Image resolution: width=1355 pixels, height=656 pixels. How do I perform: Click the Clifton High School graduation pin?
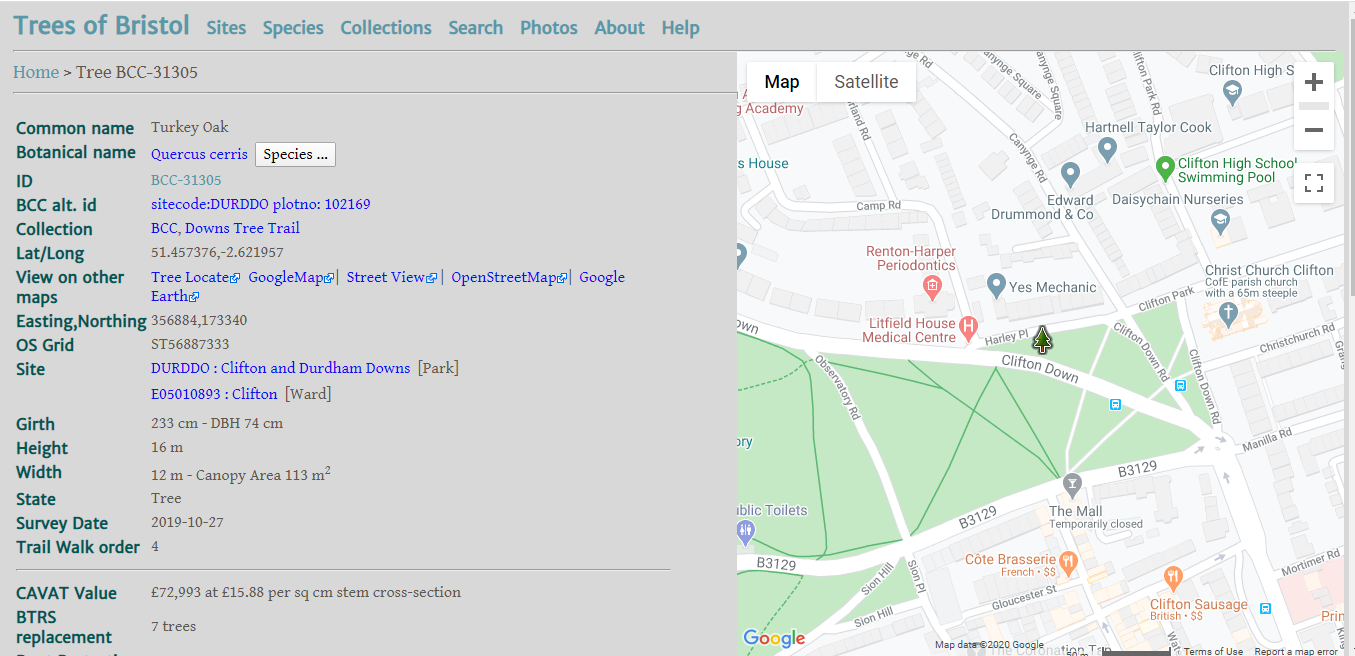point(1233,92)
